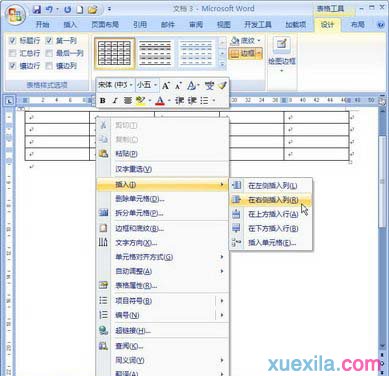
Task: Open the font name 宋体 dropdown
Action: pyautogui.click(x=131, y=85)
